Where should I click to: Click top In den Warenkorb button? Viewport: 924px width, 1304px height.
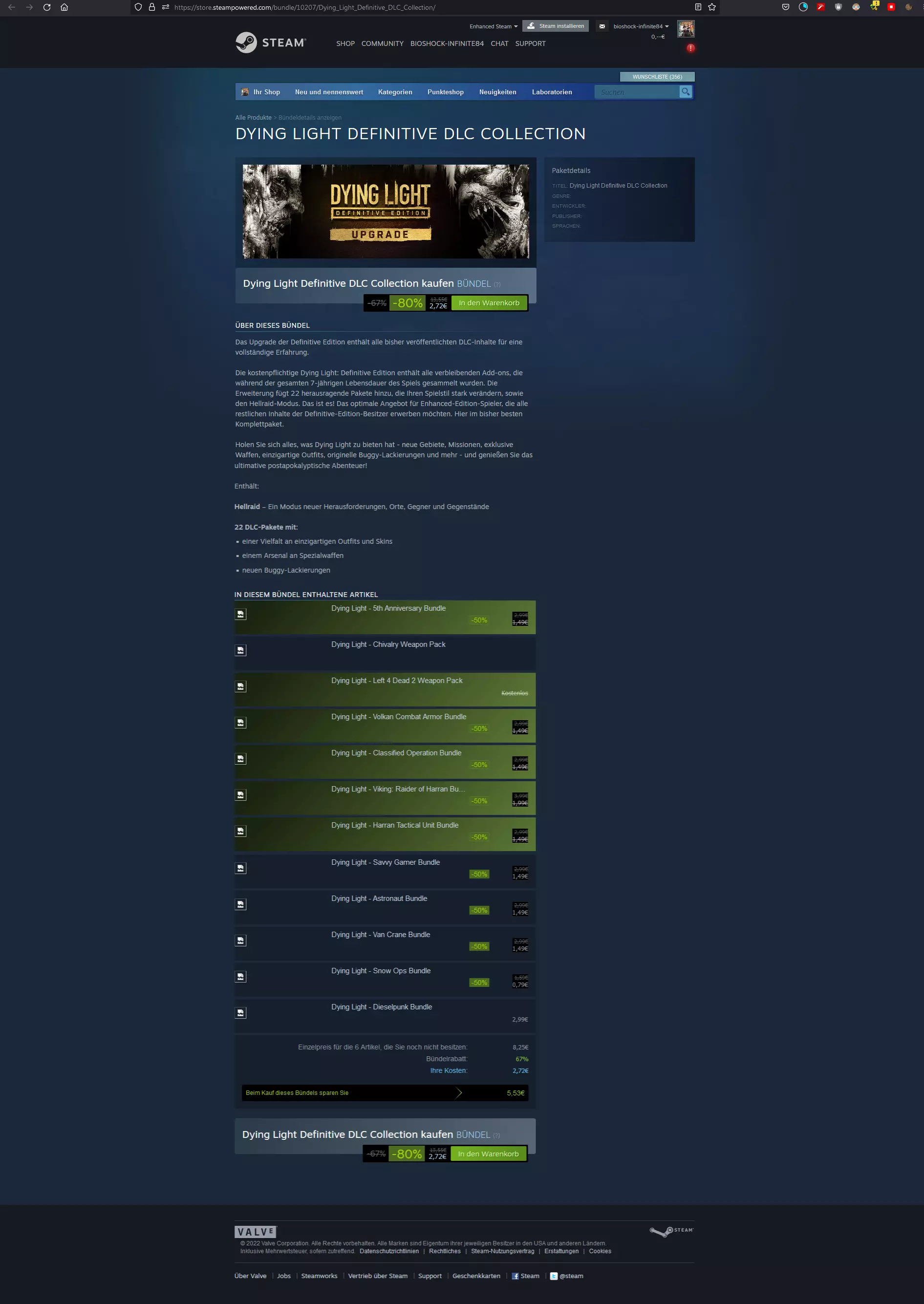click(489, 303)
